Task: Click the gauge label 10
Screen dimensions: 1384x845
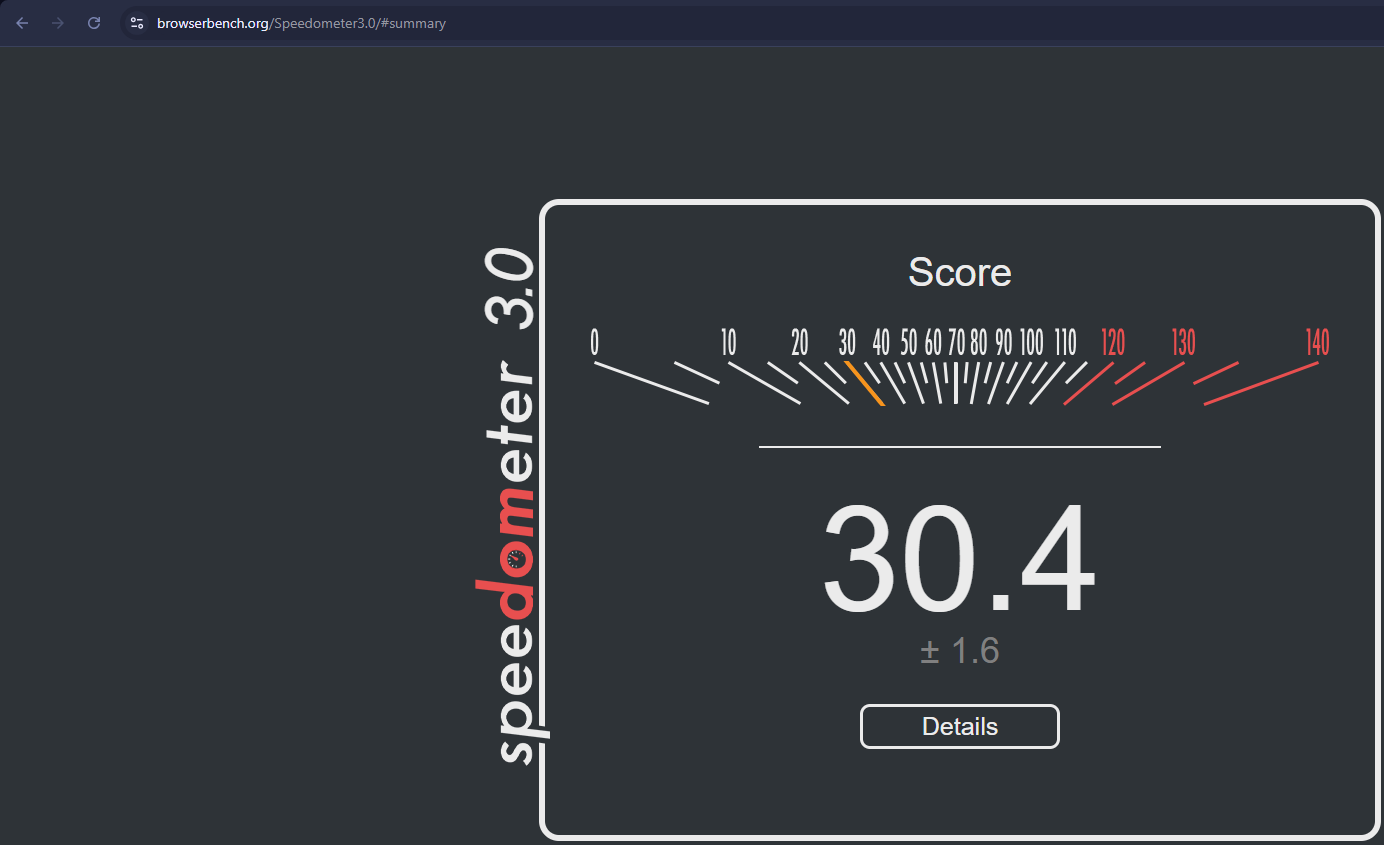Action: (729, 343)
